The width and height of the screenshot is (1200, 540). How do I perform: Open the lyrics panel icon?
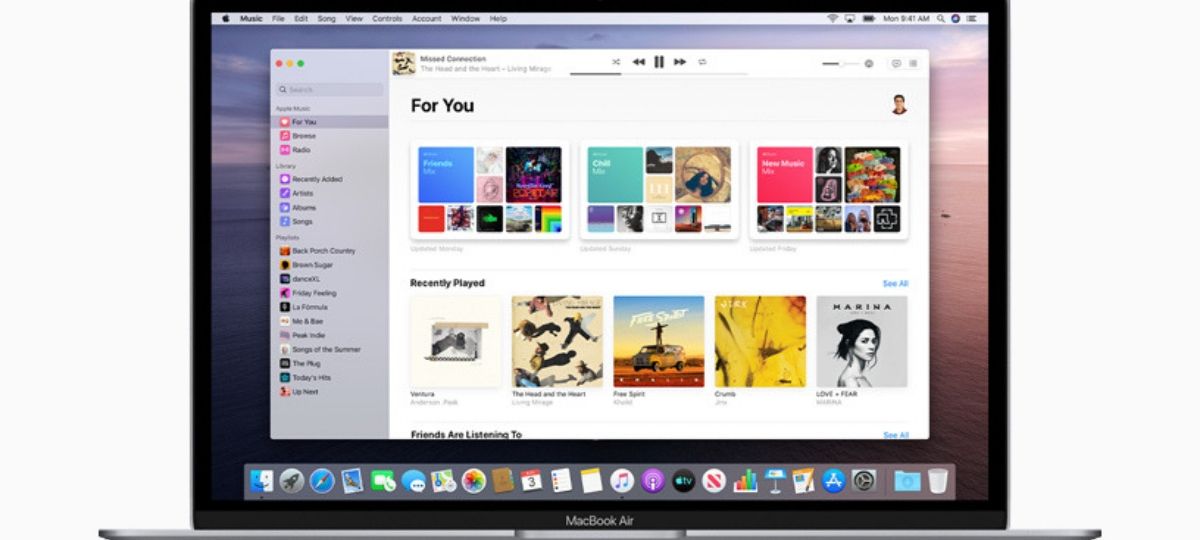click(896, 63)
